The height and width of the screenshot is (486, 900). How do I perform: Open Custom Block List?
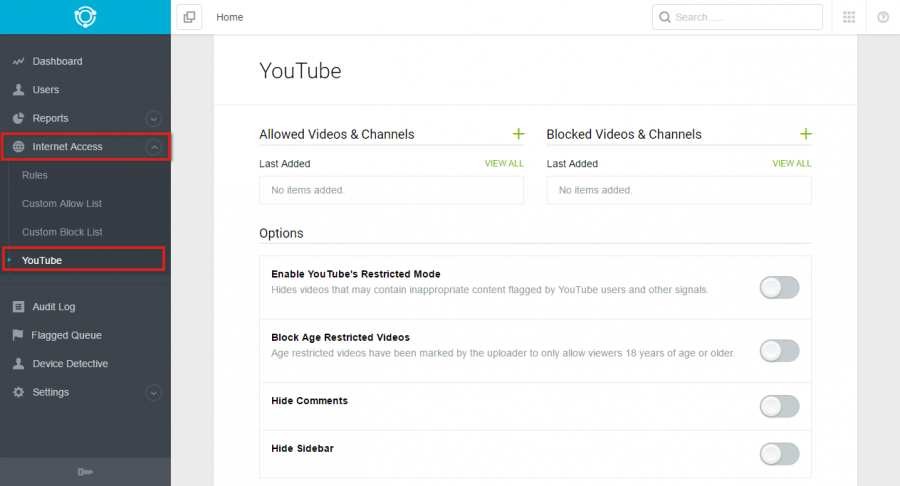[x=62, y=232]
